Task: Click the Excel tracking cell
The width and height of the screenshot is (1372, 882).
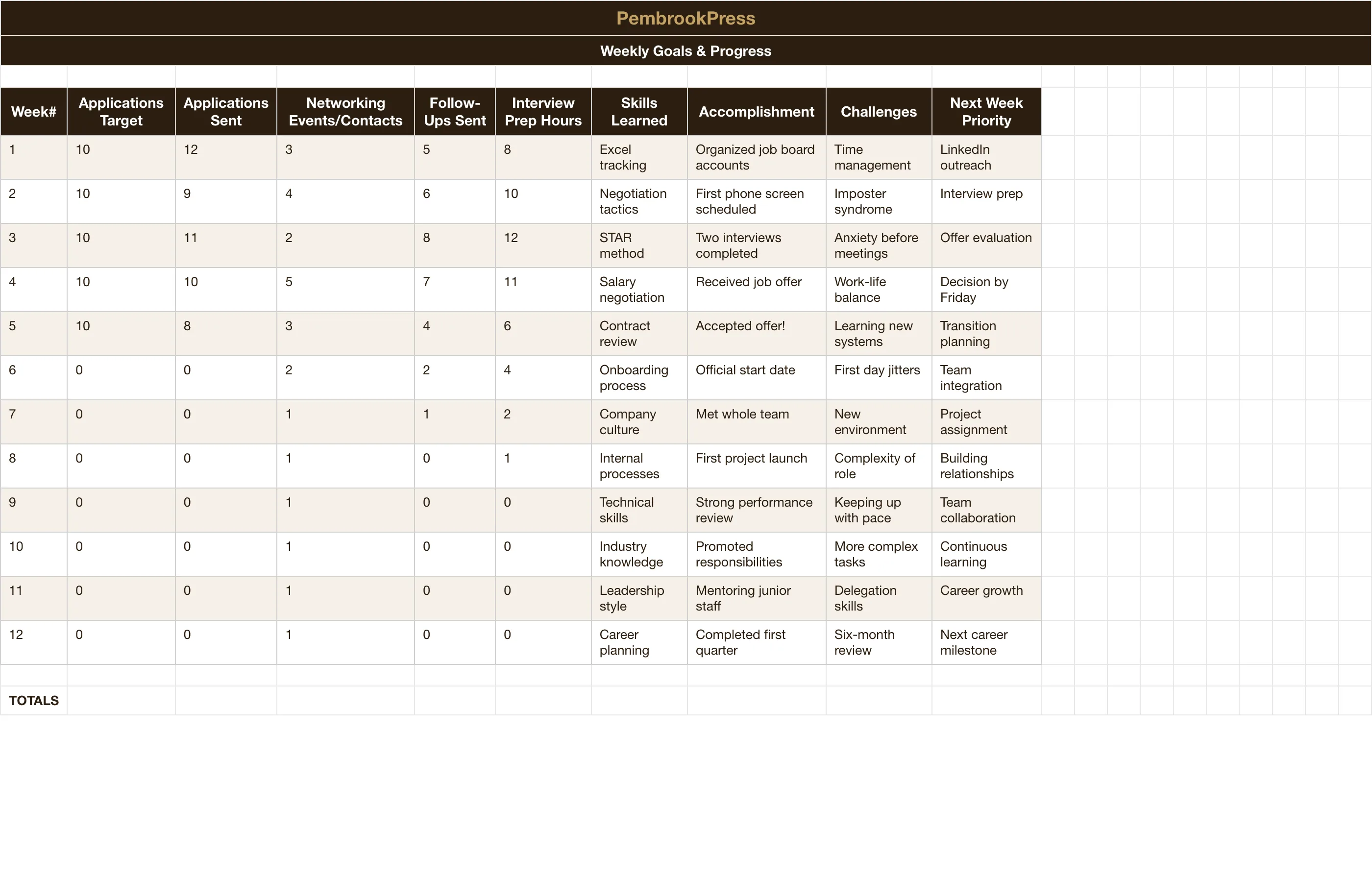Action: coord(639,157)
